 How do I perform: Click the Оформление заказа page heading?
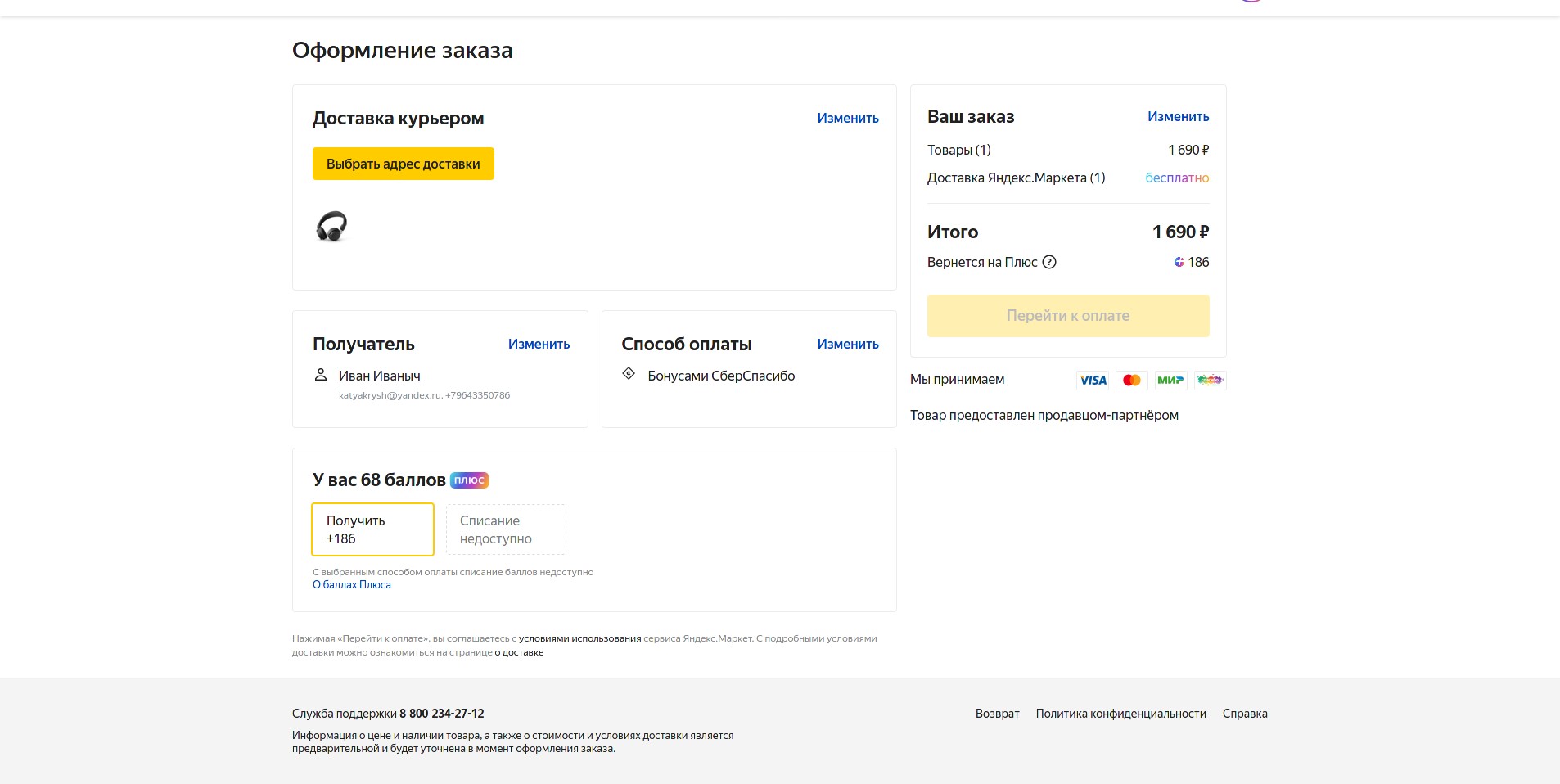[x=403, y=51]
